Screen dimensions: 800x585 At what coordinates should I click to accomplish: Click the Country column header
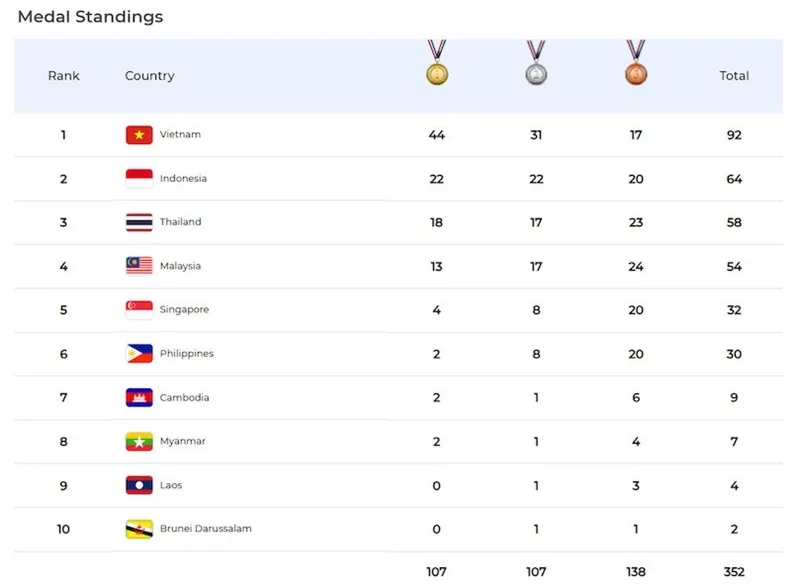(150, 76)
